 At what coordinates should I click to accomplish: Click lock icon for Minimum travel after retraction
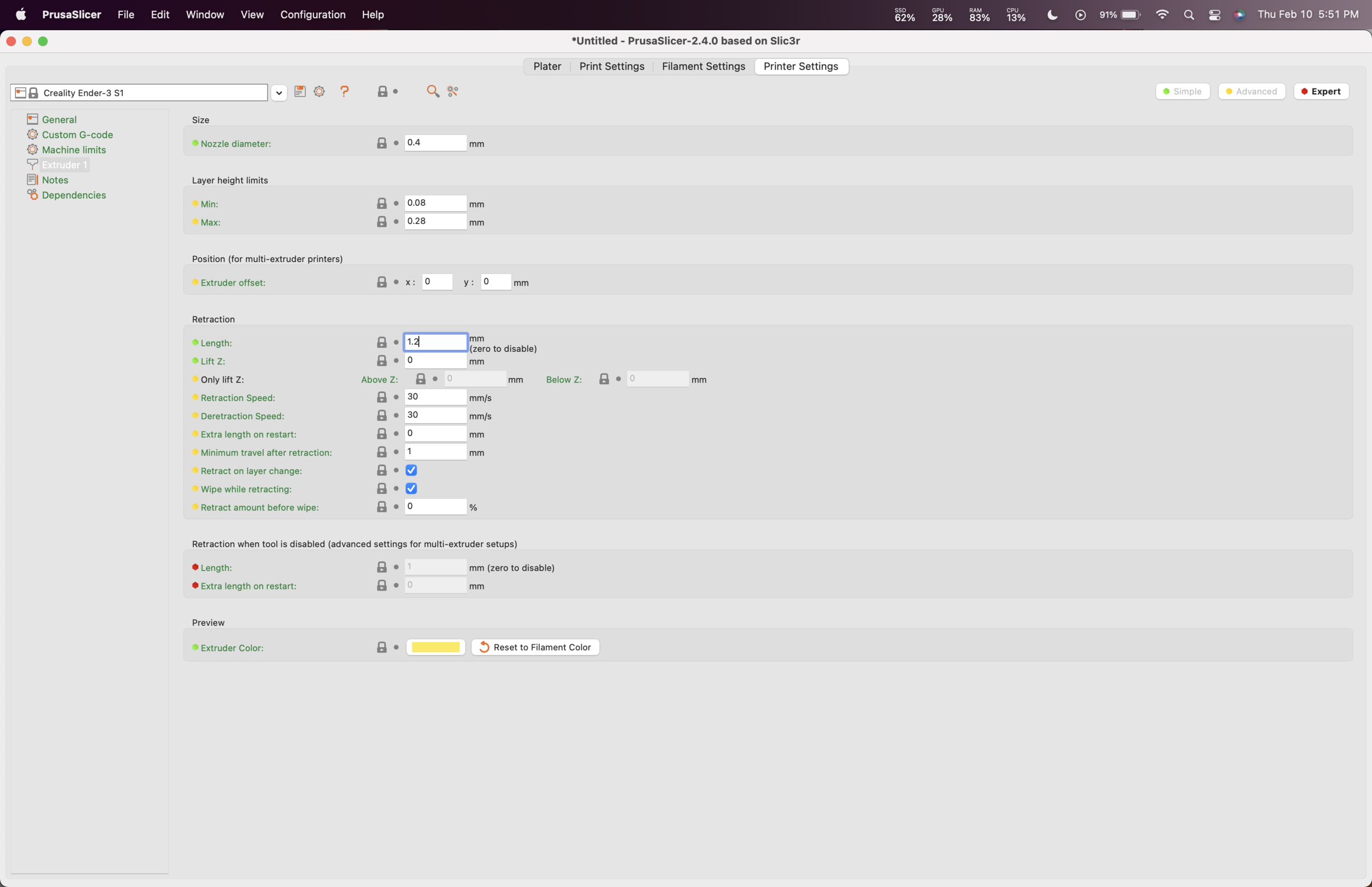click(382, 452)
